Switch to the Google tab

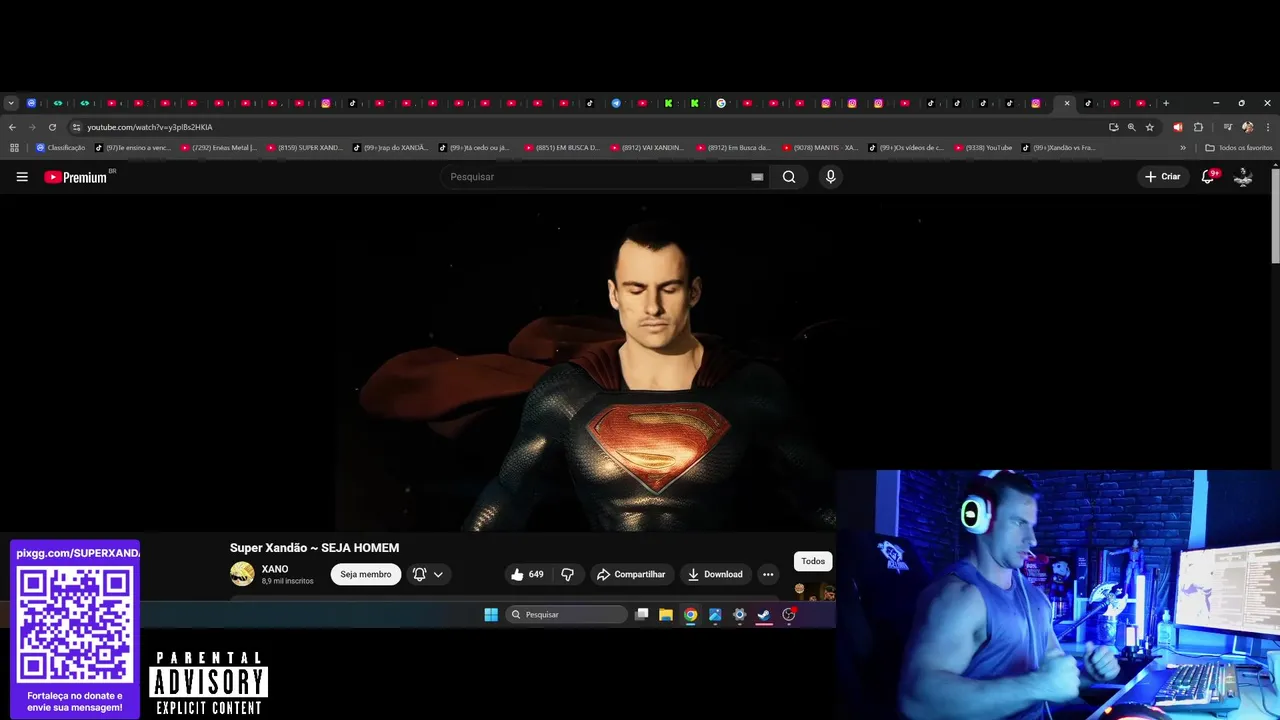point(721,103)
